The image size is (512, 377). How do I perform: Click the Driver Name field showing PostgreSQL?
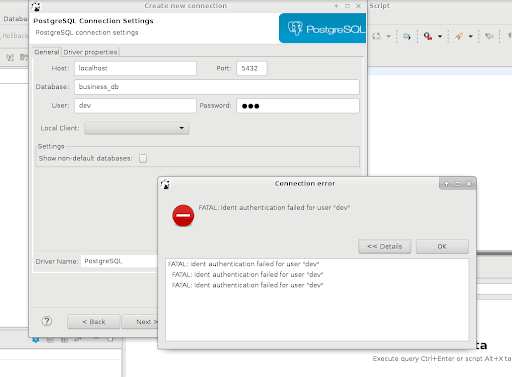pos(119,261)
